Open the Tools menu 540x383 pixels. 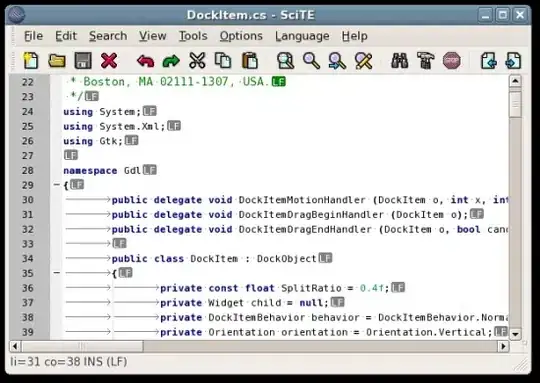(x=193, y=36)
